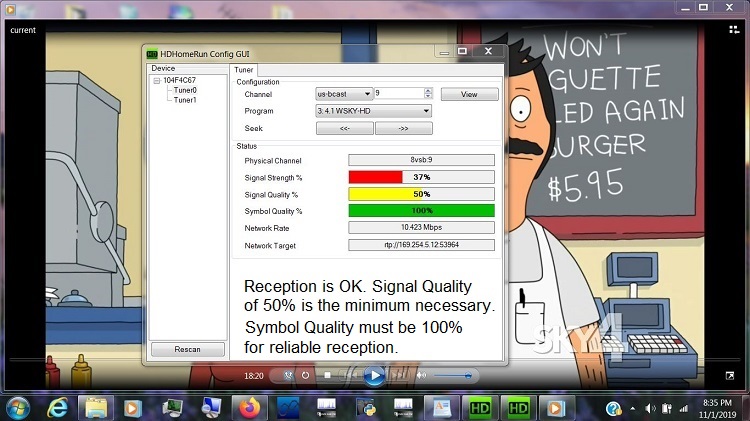Minimize the HDHomeRun Config GUI window
This screenshot has width=750, height=421.
[x=444, y=51]
